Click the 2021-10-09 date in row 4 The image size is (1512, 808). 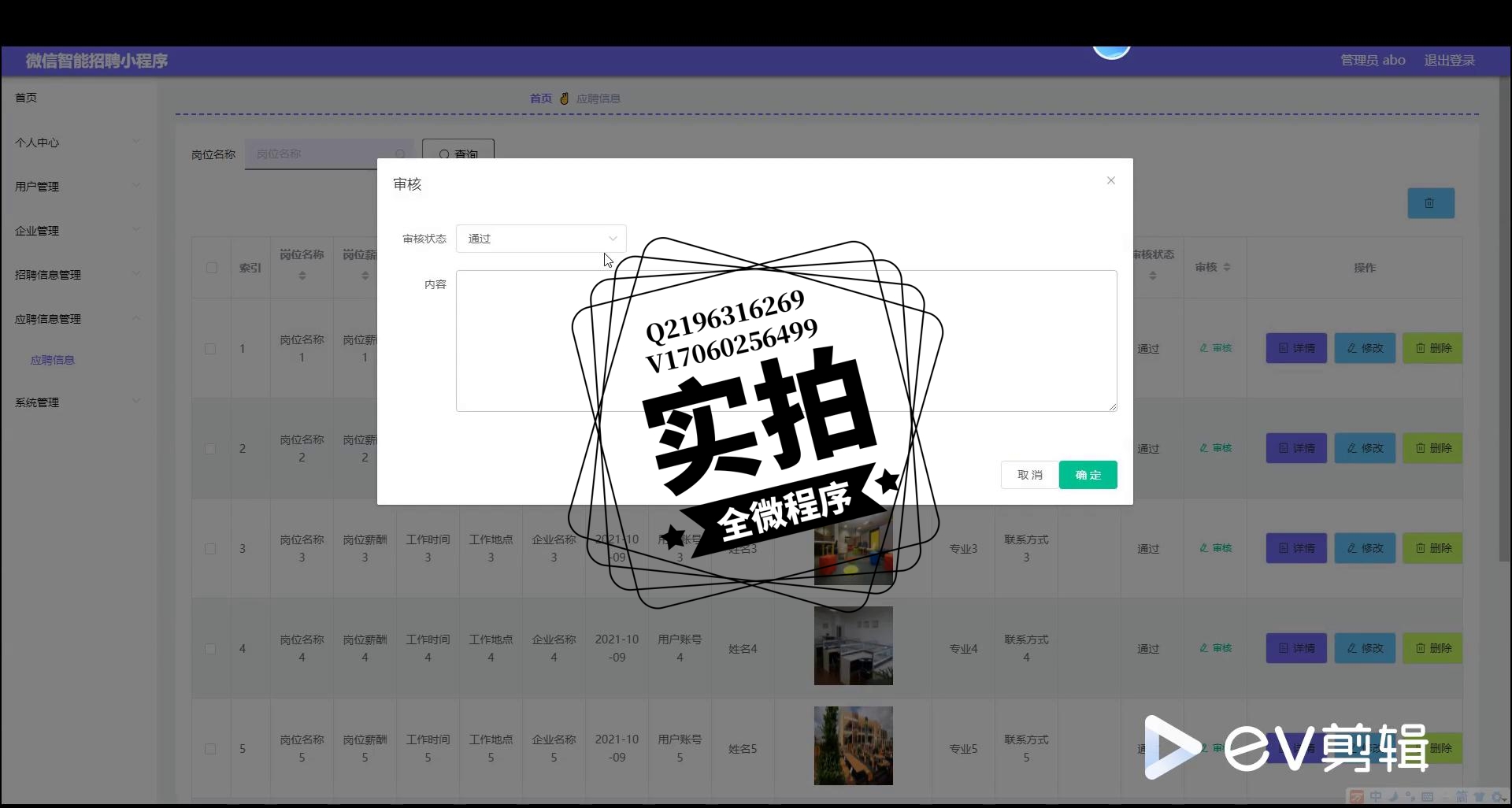point(617,648)
